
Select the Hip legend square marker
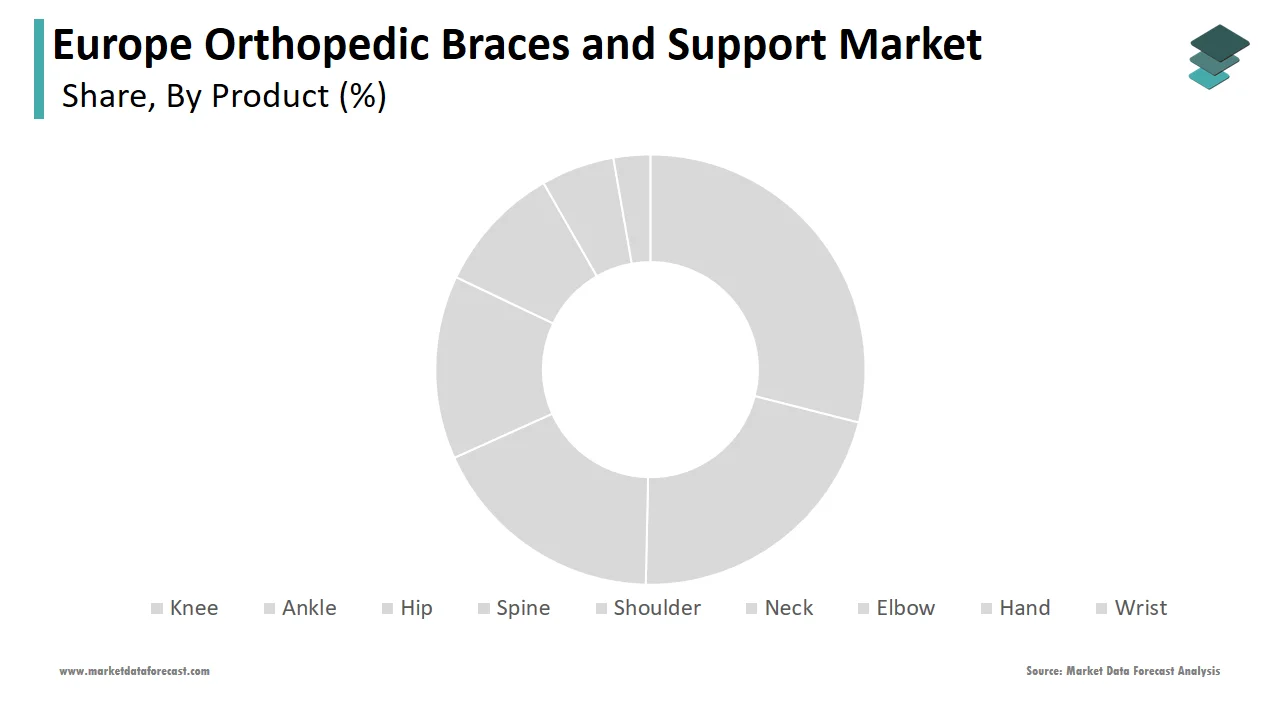click(x=388, y=608)
